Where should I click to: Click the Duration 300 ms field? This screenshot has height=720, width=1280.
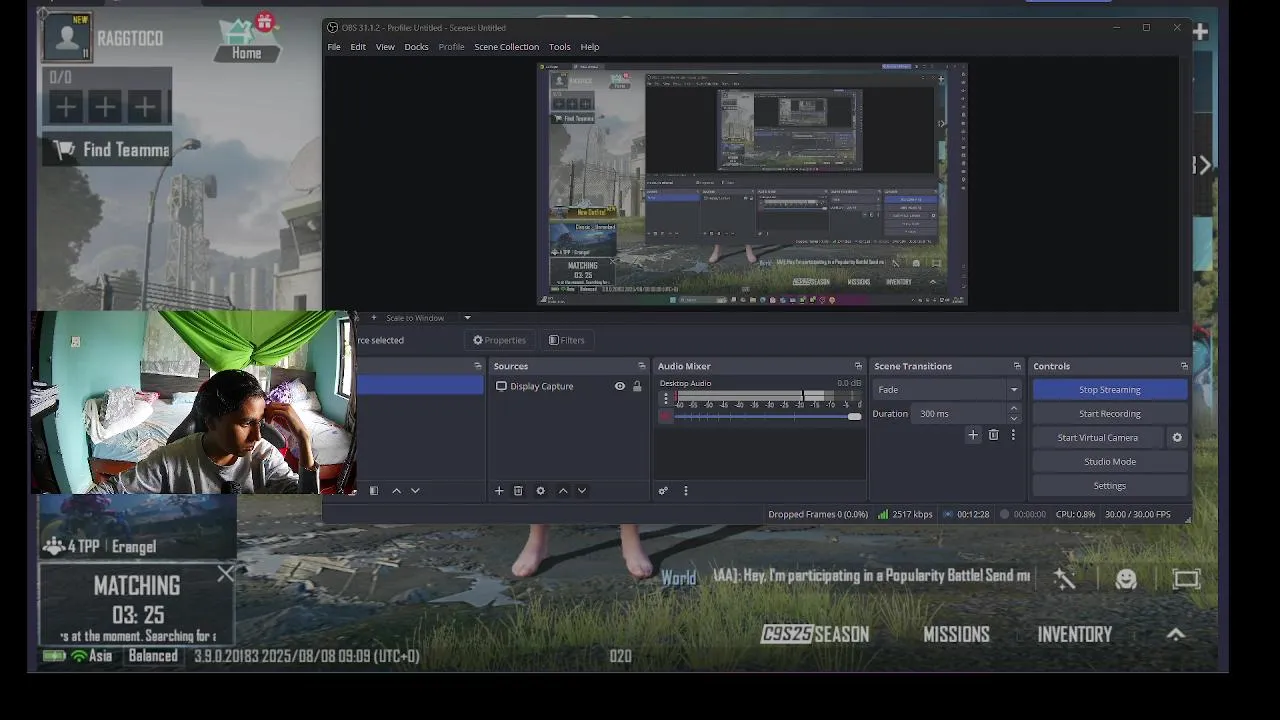coord(959,414)
